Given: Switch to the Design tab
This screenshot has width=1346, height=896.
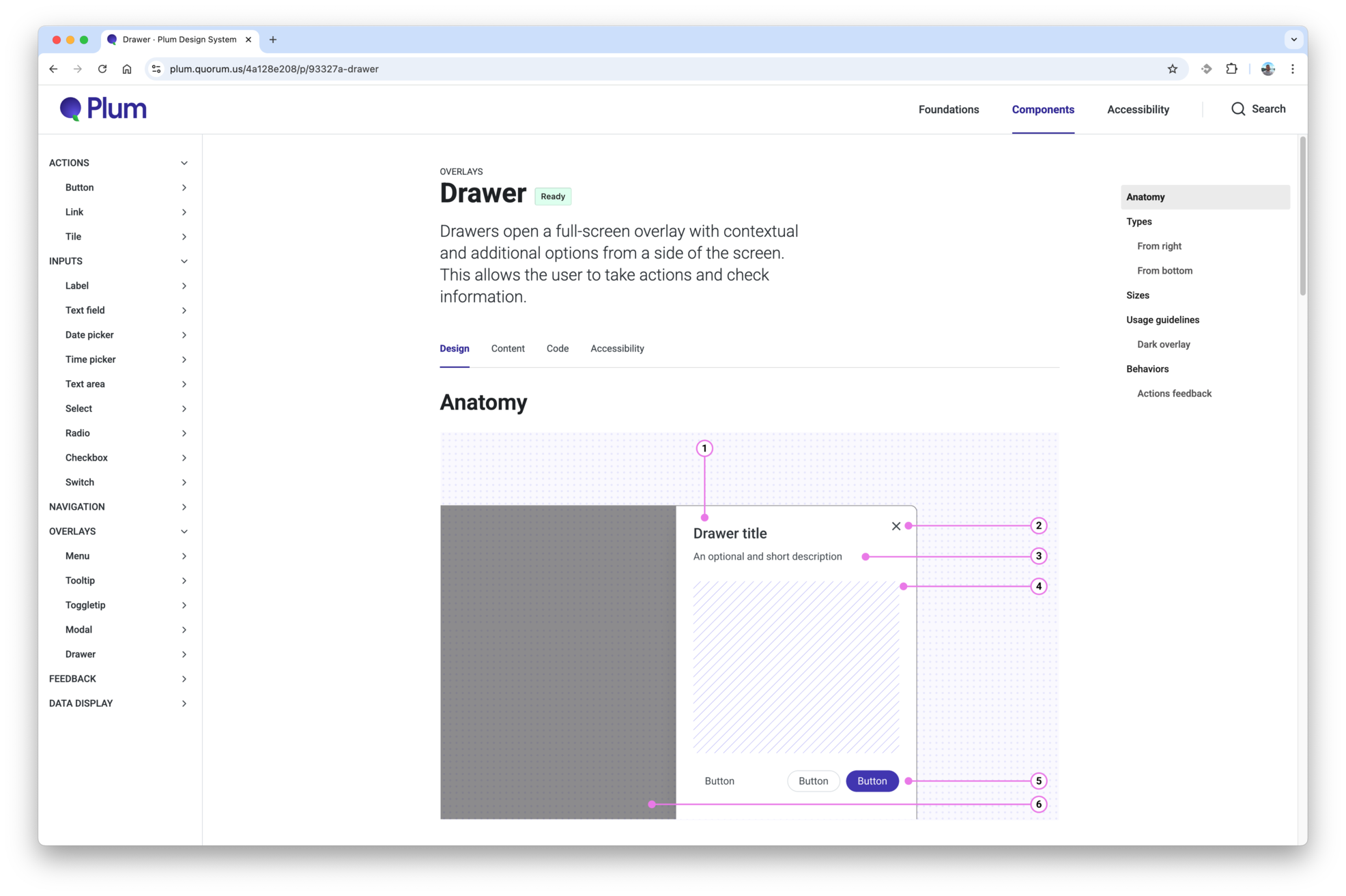Looking at the screenshot, I should tap(455, 349).
